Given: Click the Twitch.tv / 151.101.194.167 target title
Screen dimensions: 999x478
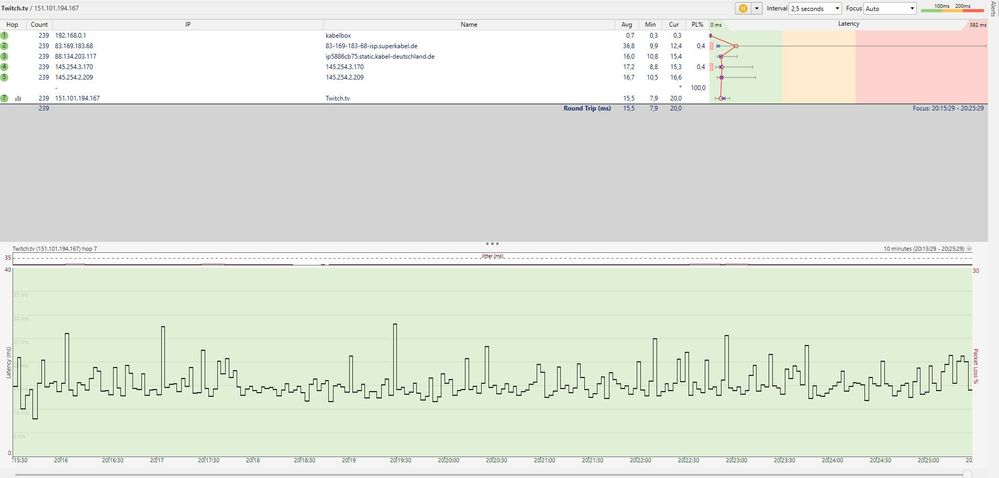Looking at the screenshot, I should pyautogui.click(x=40, y=8).
